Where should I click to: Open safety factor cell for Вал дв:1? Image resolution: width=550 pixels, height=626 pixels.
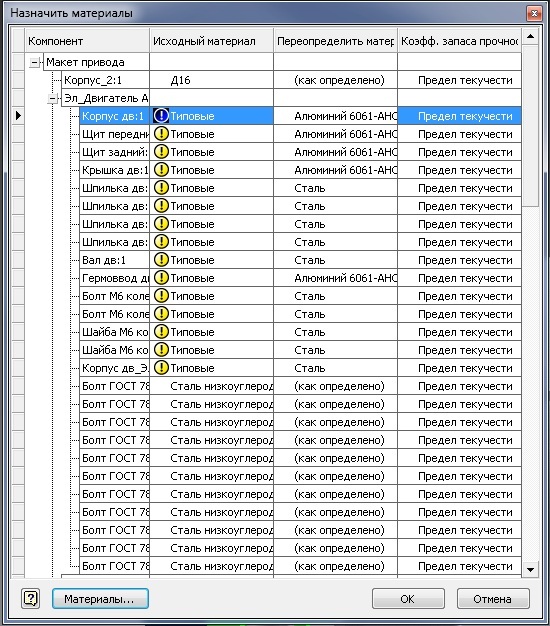coord(460,260)
